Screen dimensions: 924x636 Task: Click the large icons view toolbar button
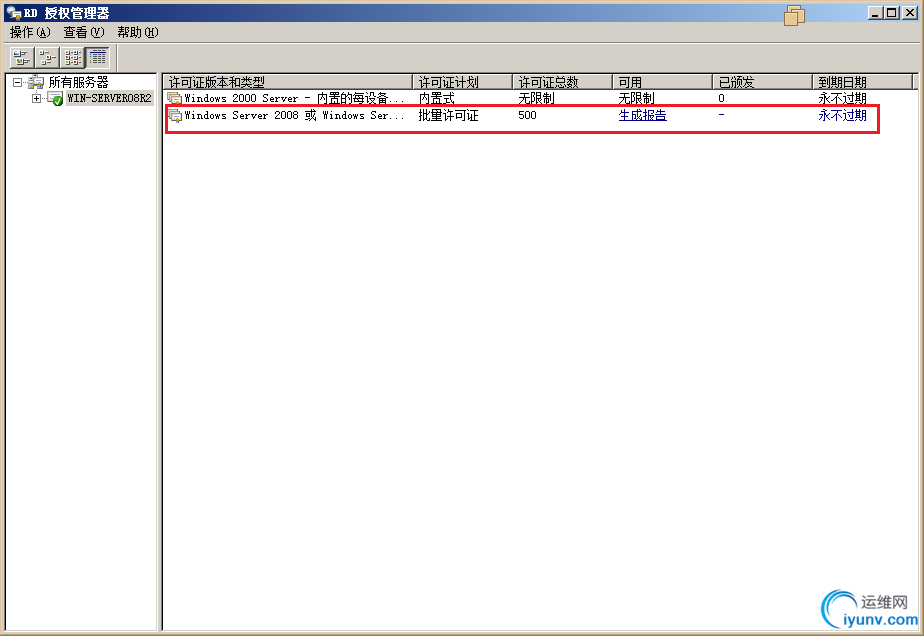point(22,57)
